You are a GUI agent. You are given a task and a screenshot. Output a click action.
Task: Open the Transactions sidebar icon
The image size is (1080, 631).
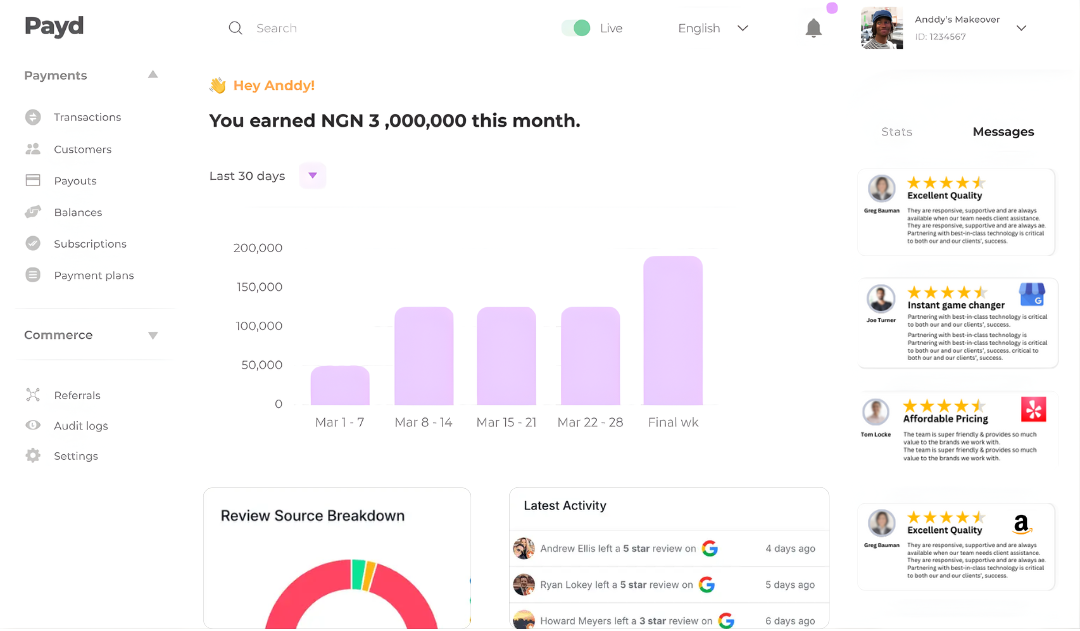pos(33,117)
